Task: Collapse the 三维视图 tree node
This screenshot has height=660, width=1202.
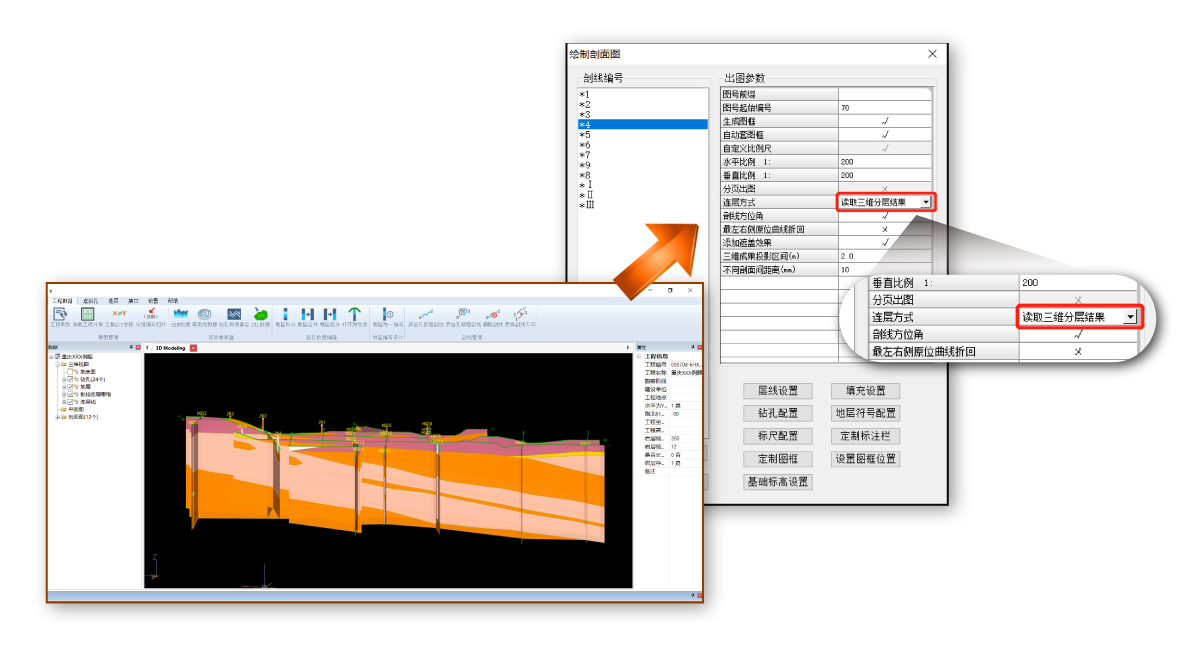Action: (57, 364)
